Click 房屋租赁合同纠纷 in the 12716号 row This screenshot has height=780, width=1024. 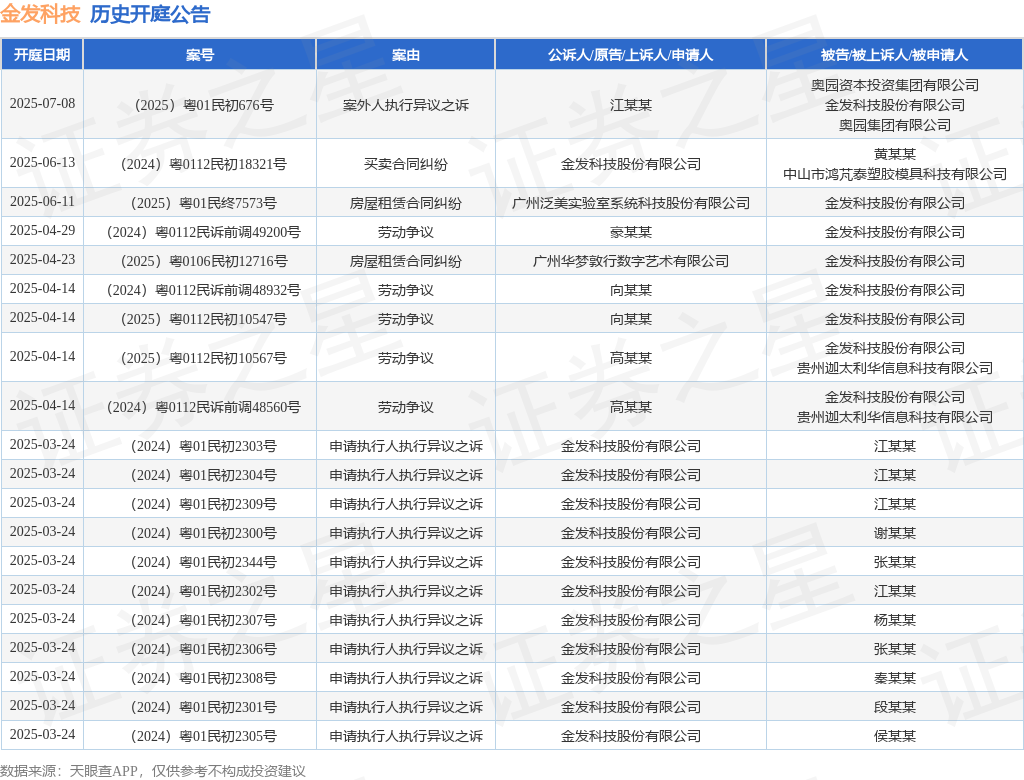[x=406, y=261]
